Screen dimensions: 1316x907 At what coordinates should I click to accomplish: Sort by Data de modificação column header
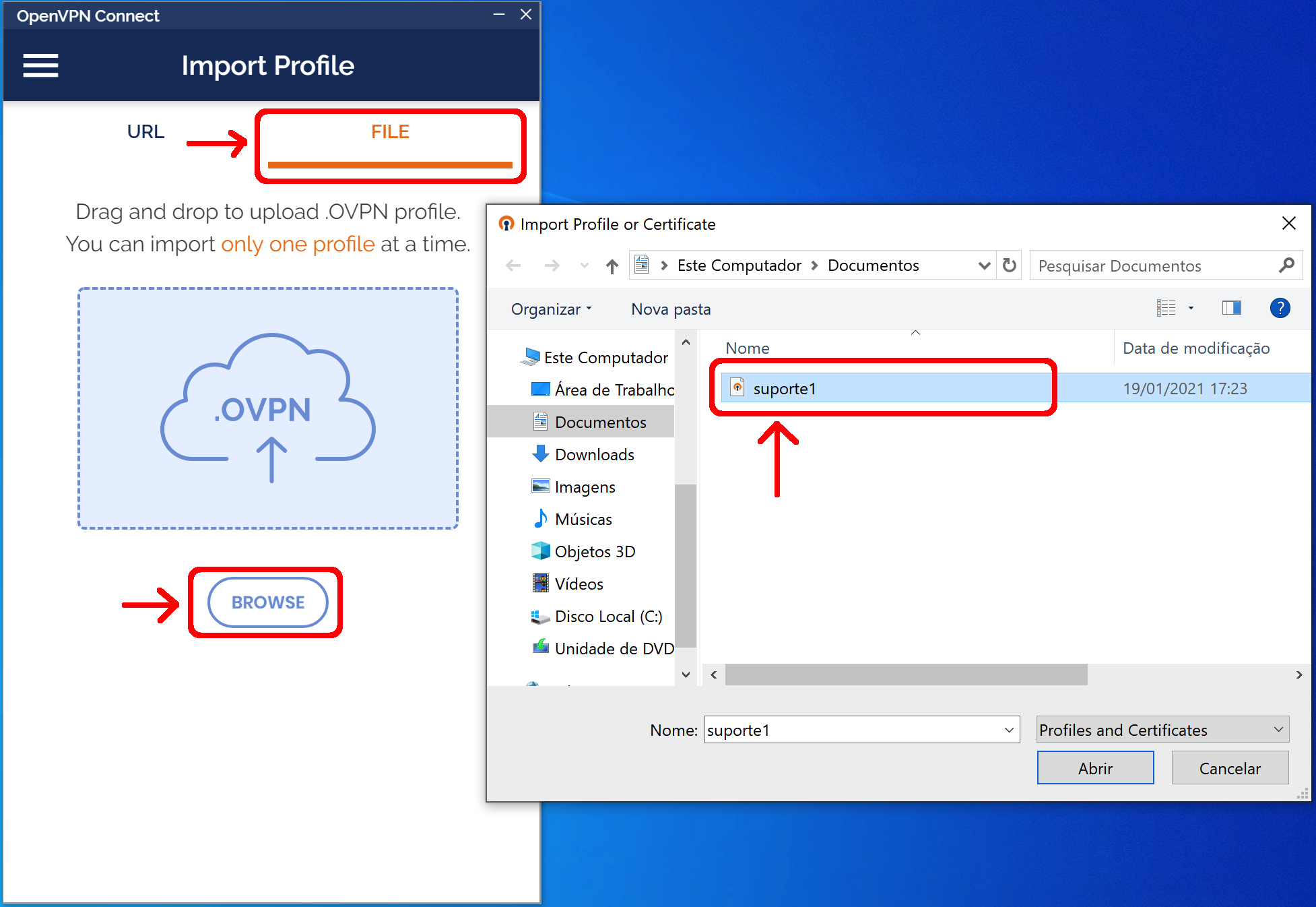click(1195, 348)
